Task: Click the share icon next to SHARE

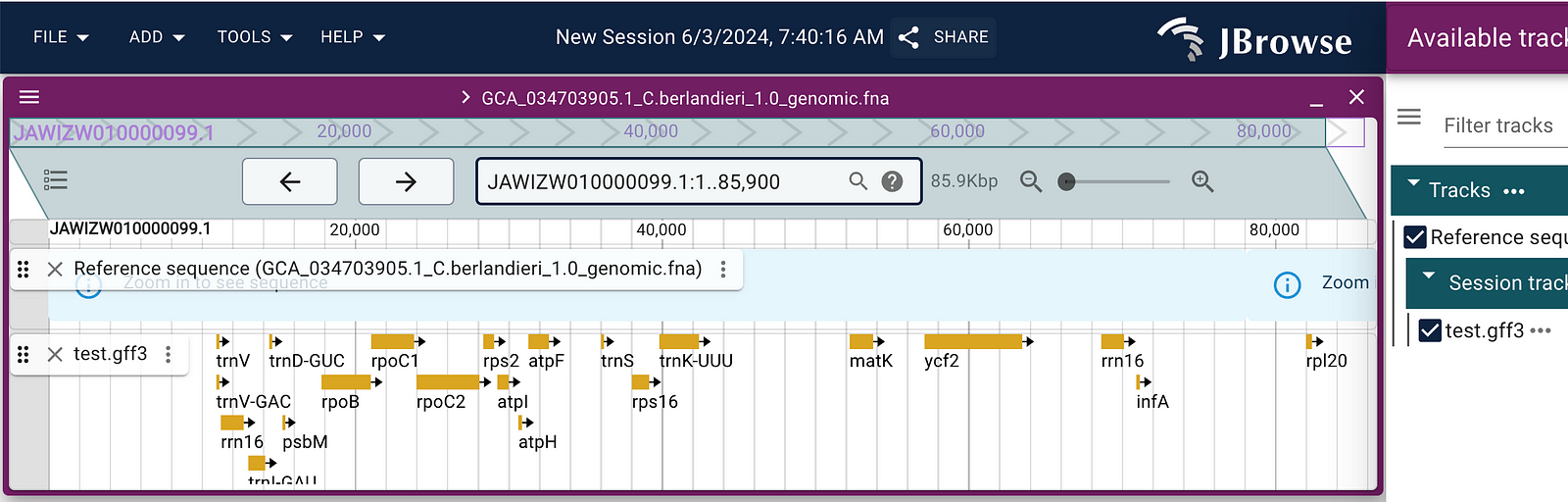Action: 908,37
